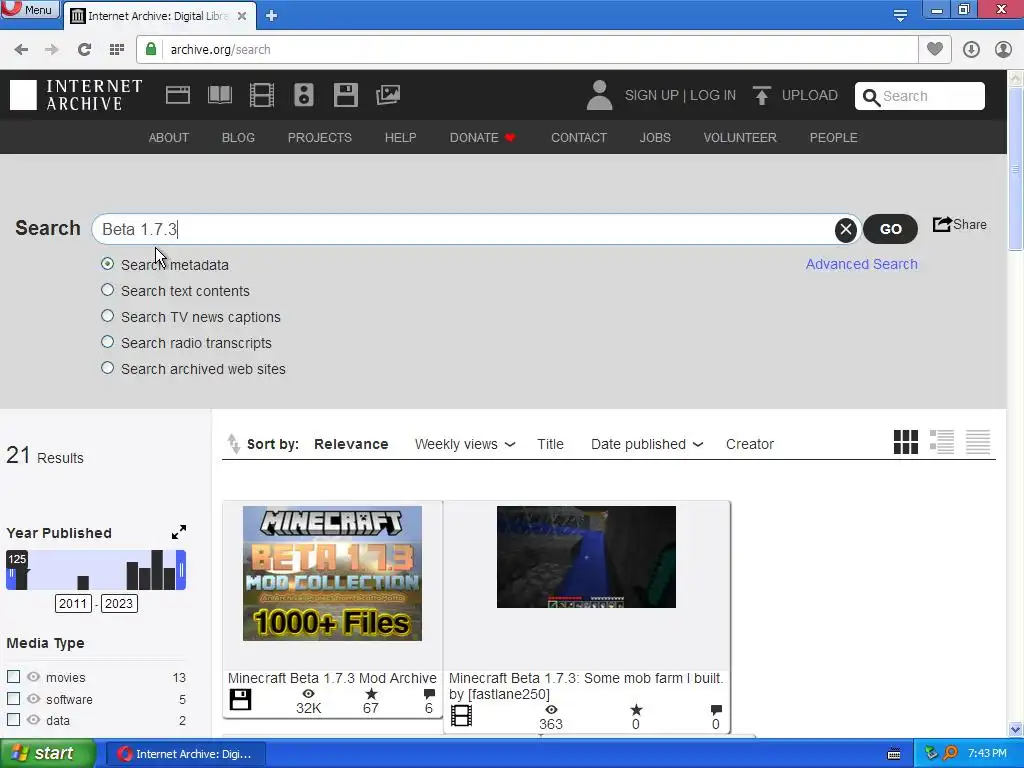This screenshot has height=768, width=1024.
Task: Open the PEOPLE page
Action: point(834,138)
